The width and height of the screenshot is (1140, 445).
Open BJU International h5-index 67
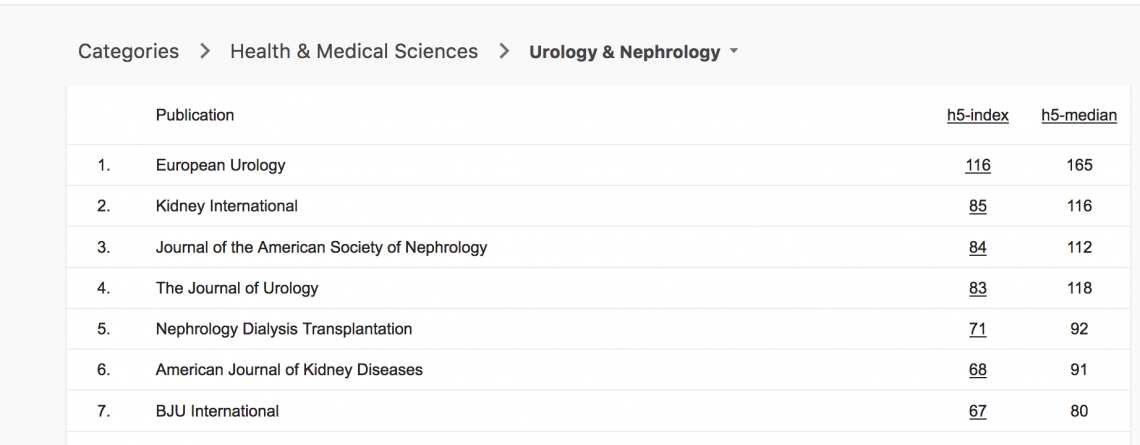tap(977, 411)
